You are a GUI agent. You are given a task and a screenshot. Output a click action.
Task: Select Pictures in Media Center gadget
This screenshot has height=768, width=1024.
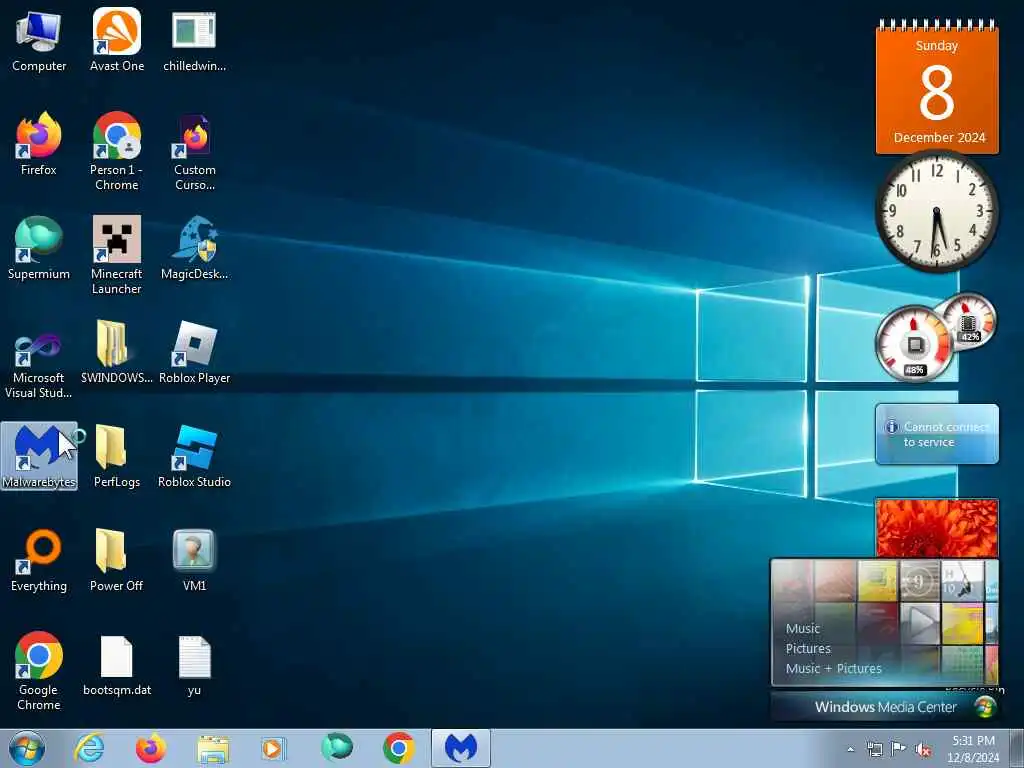coord(808,648)
